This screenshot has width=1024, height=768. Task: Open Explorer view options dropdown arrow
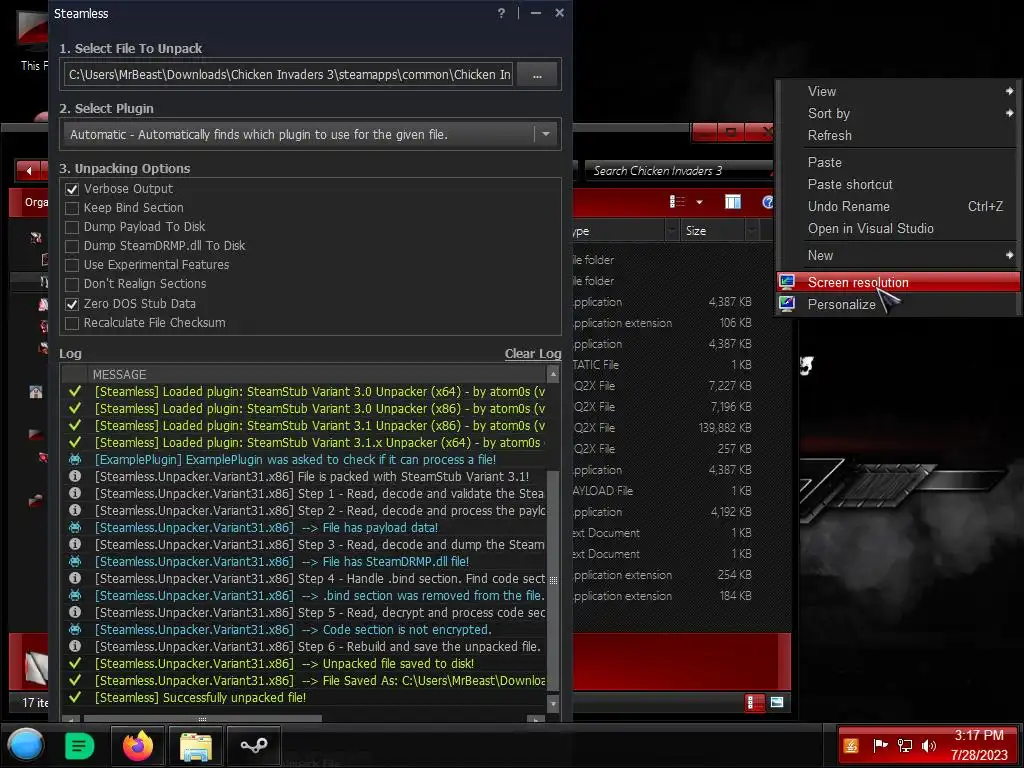pyautogui.click(x=699, y=202)
